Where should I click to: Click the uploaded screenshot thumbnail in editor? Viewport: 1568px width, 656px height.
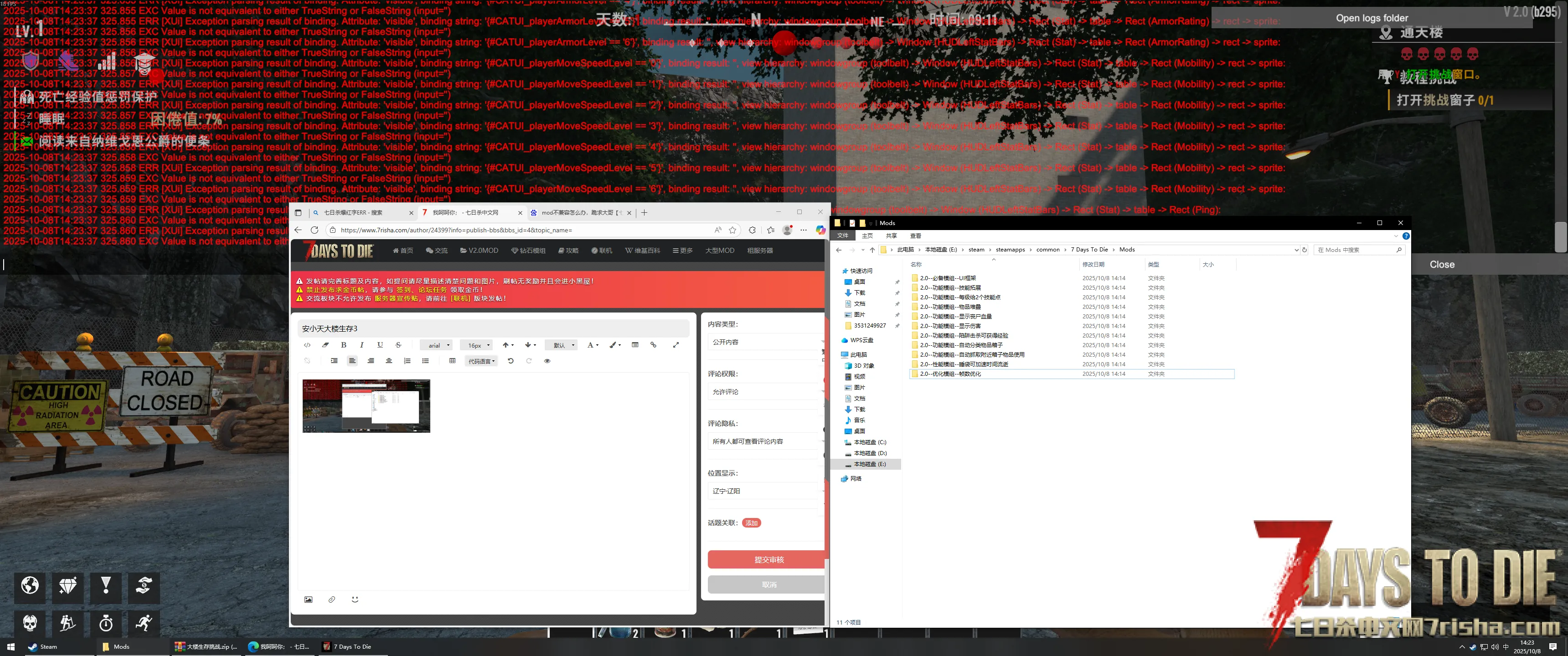coord(366,406)
